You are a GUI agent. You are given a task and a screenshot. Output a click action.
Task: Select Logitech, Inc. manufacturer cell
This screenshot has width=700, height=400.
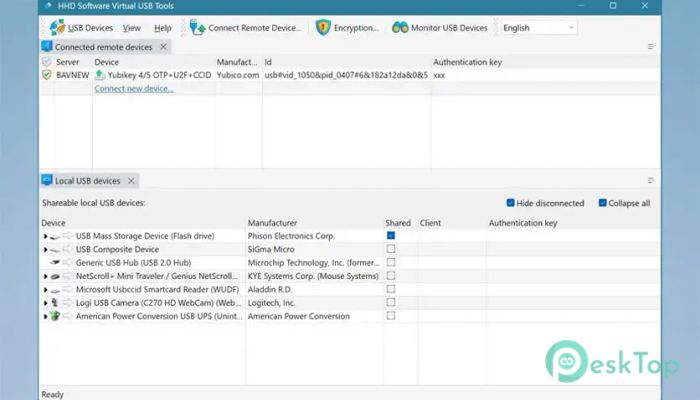click(271, 303)
